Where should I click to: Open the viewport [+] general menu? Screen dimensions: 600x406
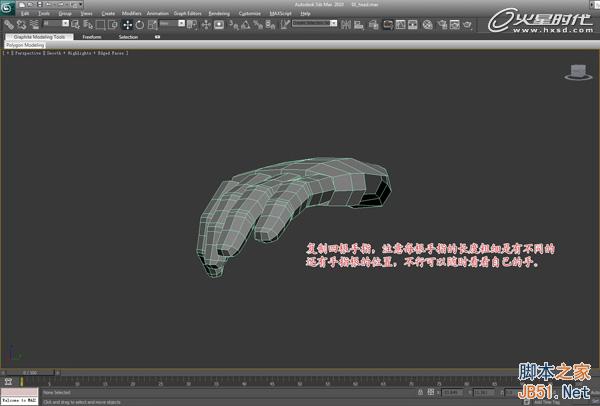(x=7, y=53)
